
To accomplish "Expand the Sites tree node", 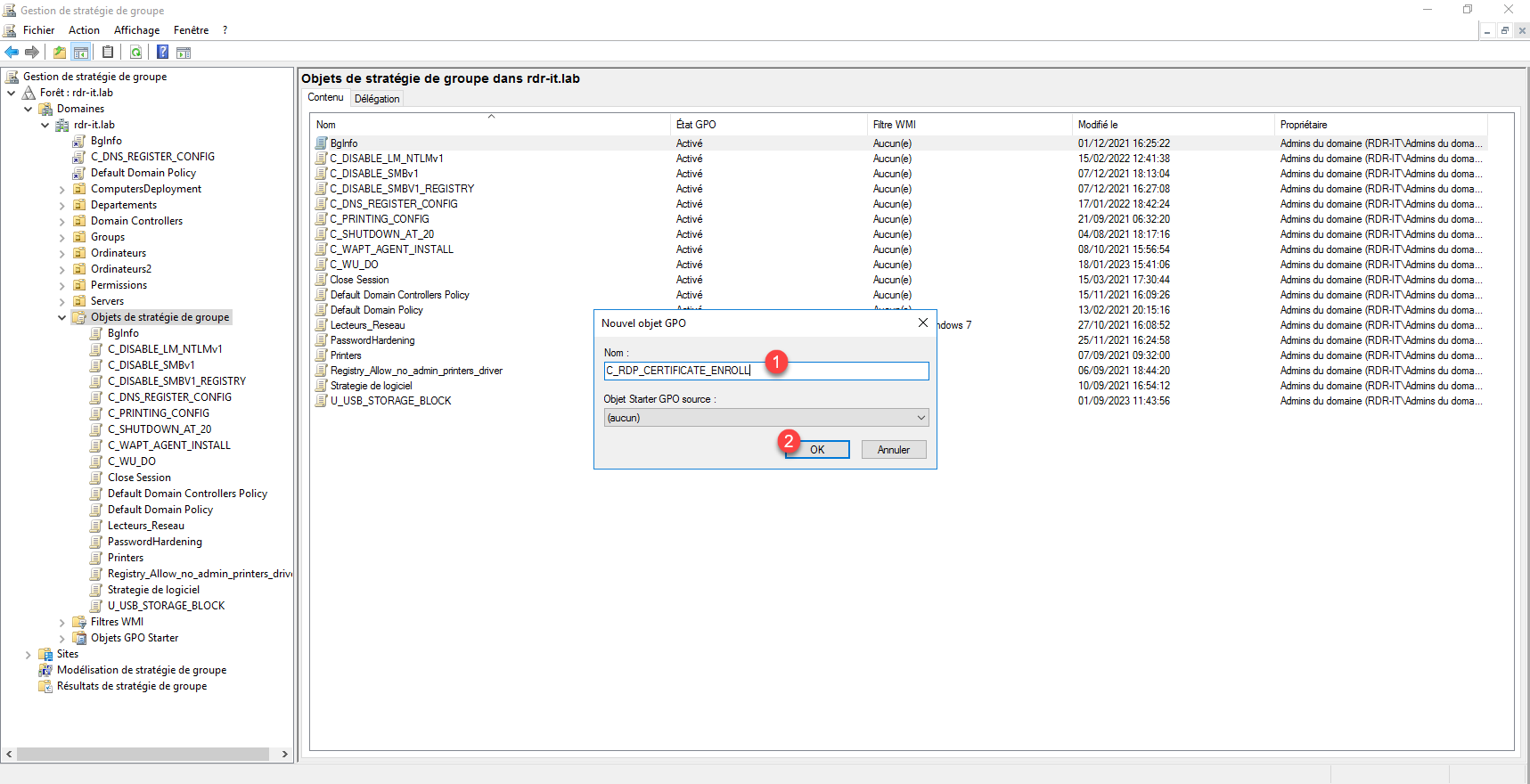I will (x=29, y=654).
